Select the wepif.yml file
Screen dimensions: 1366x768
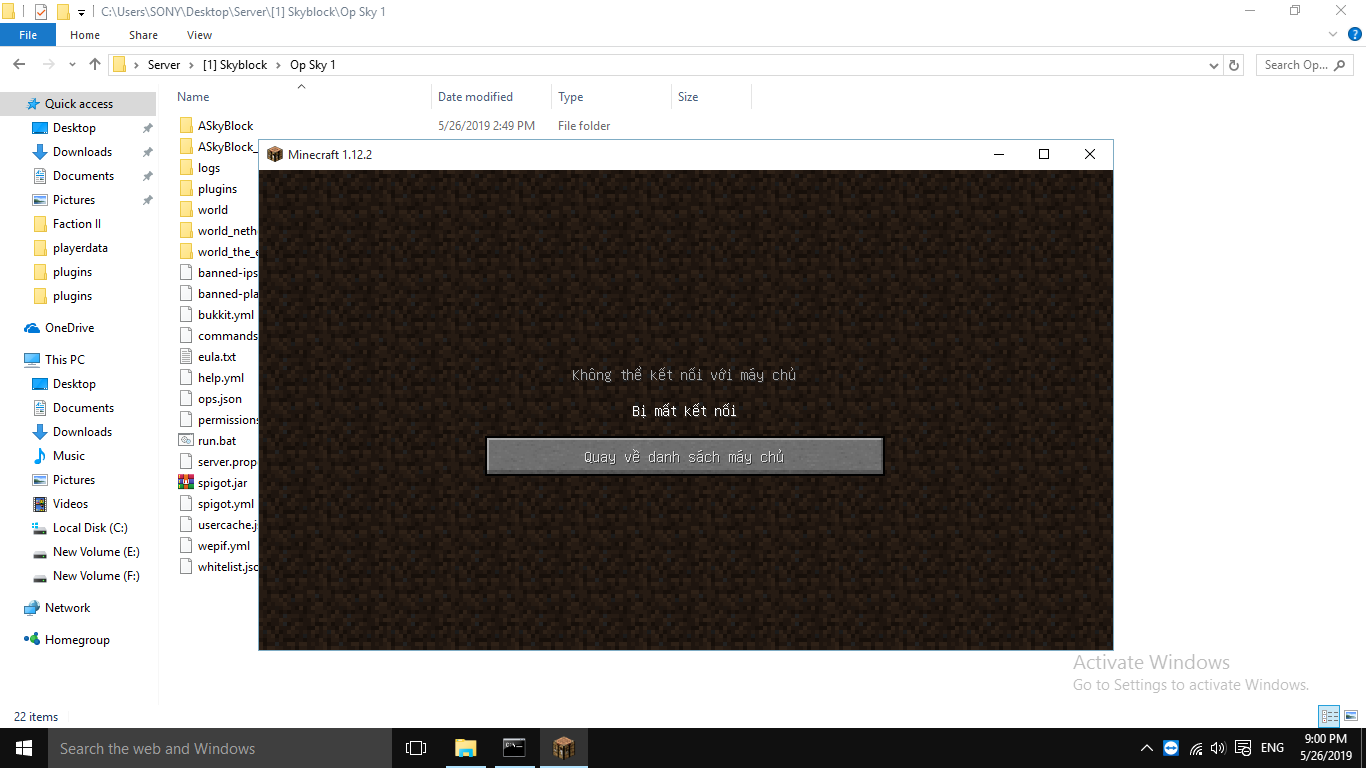[224, 546]
